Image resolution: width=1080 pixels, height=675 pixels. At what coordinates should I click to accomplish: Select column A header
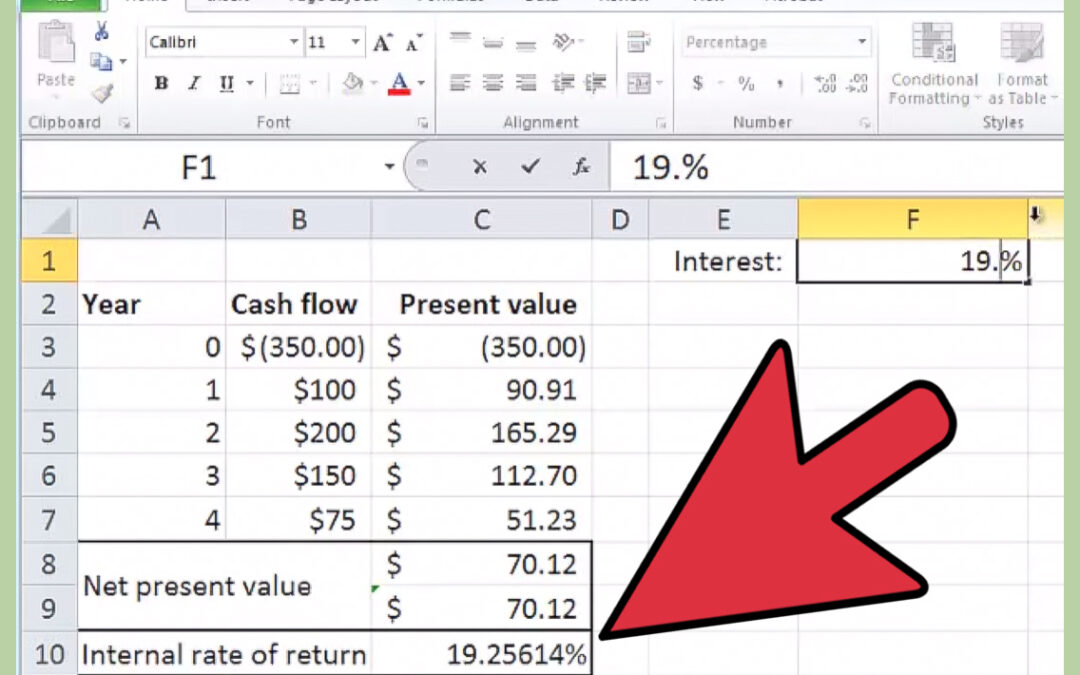click(x=152, y=220)
